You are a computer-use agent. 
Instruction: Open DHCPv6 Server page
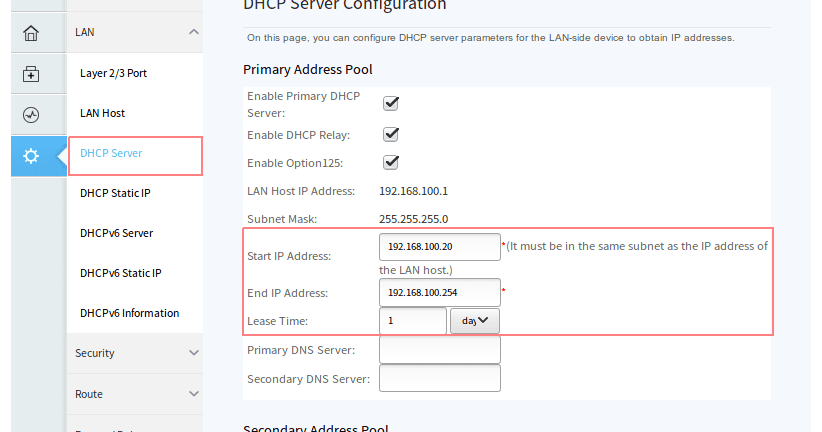click(116, 233)
